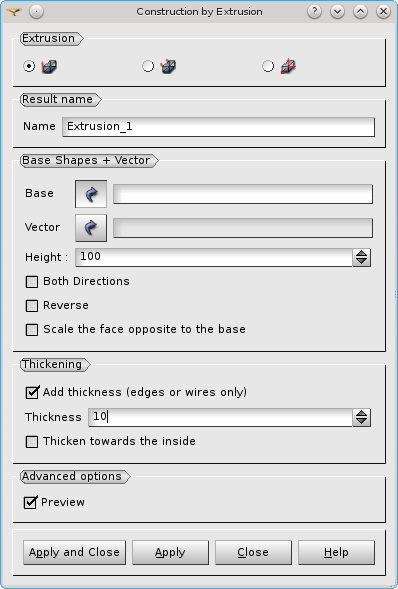Click the Base selection arrow button

point(91,194)
